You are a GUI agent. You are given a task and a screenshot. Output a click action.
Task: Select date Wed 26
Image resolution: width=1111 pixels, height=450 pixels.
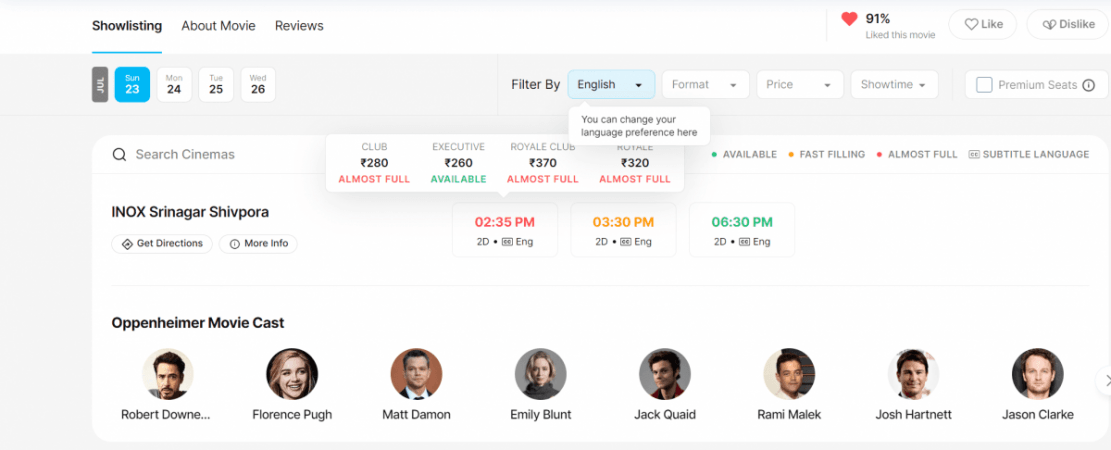pos(258,84)
